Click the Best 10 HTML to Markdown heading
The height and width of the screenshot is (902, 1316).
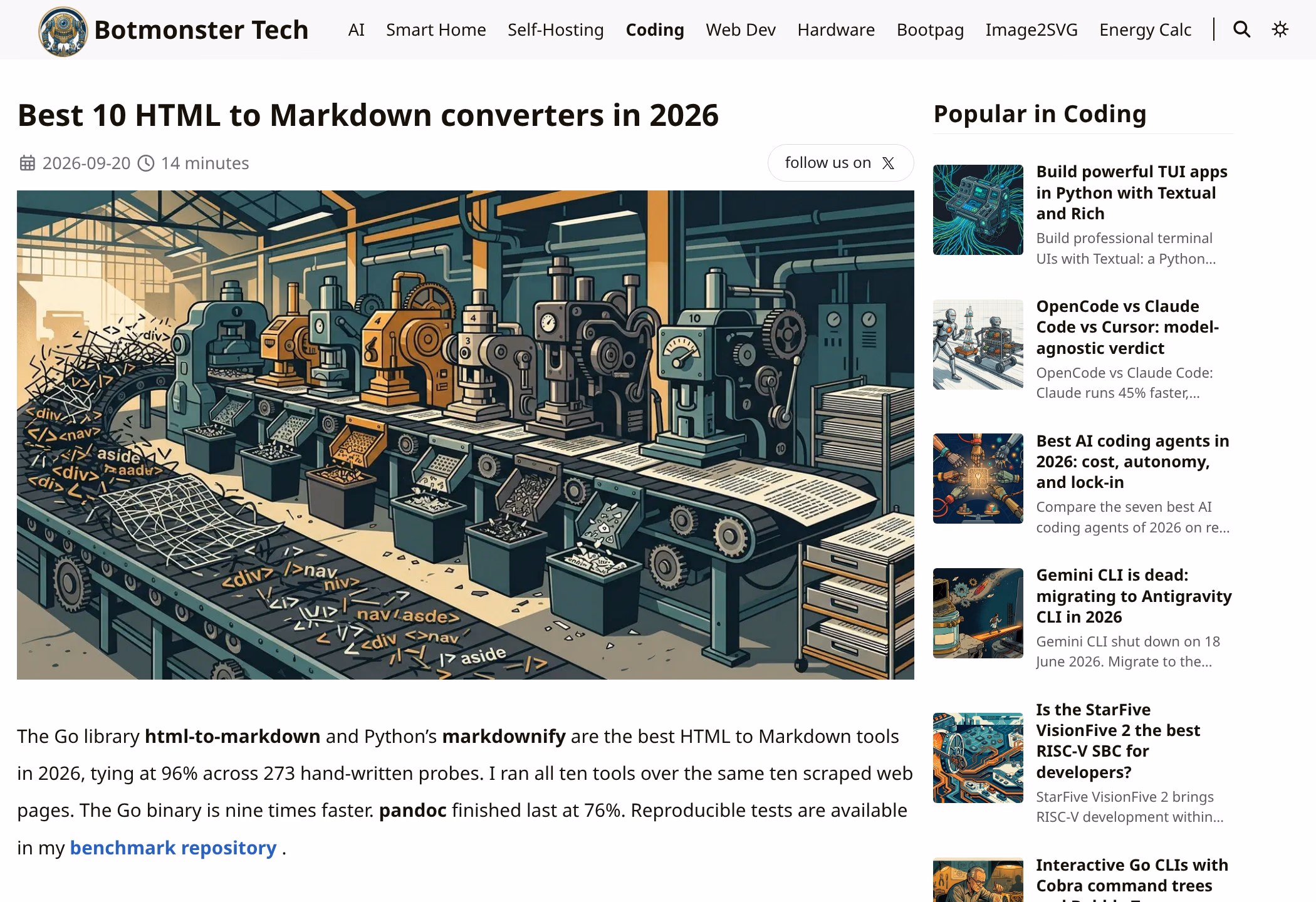(x=368, y=115)
